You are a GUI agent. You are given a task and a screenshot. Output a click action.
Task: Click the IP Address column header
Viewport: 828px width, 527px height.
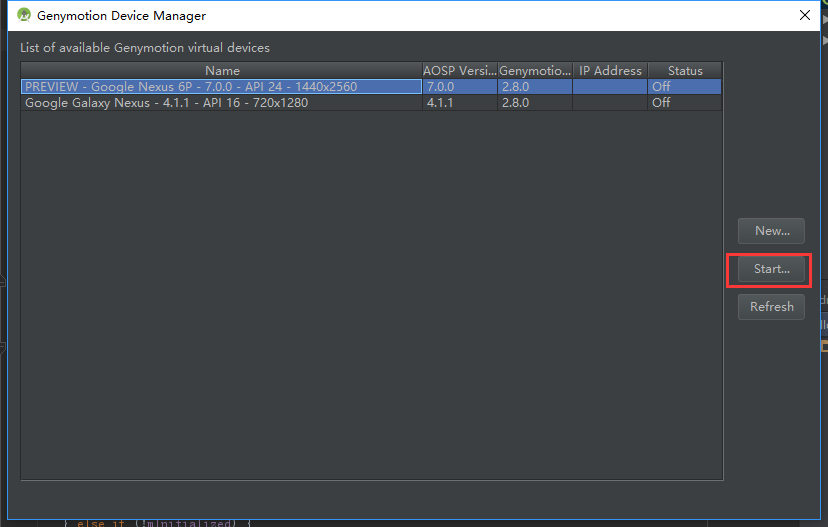[x=610, y=70]
